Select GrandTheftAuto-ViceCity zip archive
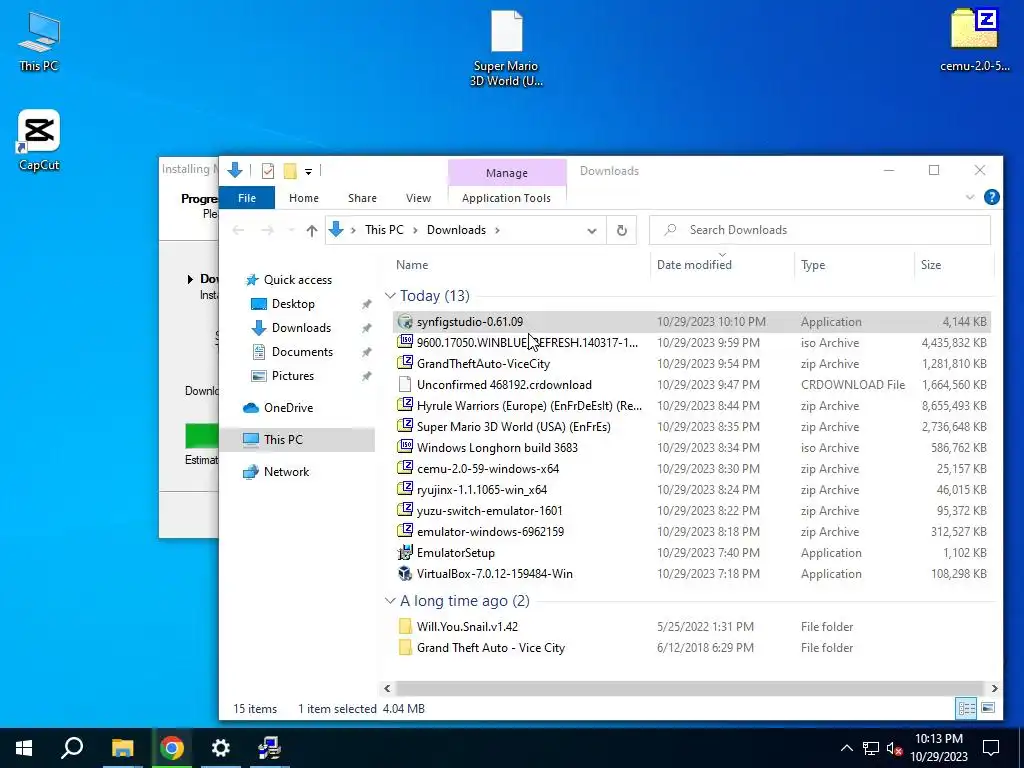This screenshot has width=1024, height=768. click(x=692, y=364)
